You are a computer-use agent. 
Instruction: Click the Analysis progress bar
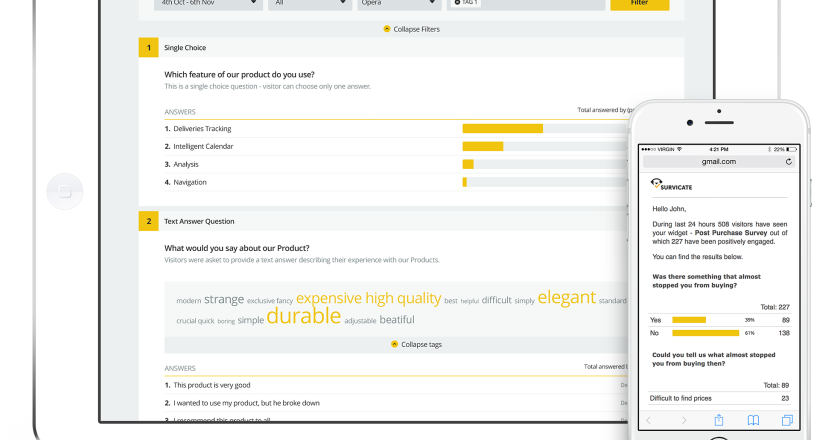(545, 165)
